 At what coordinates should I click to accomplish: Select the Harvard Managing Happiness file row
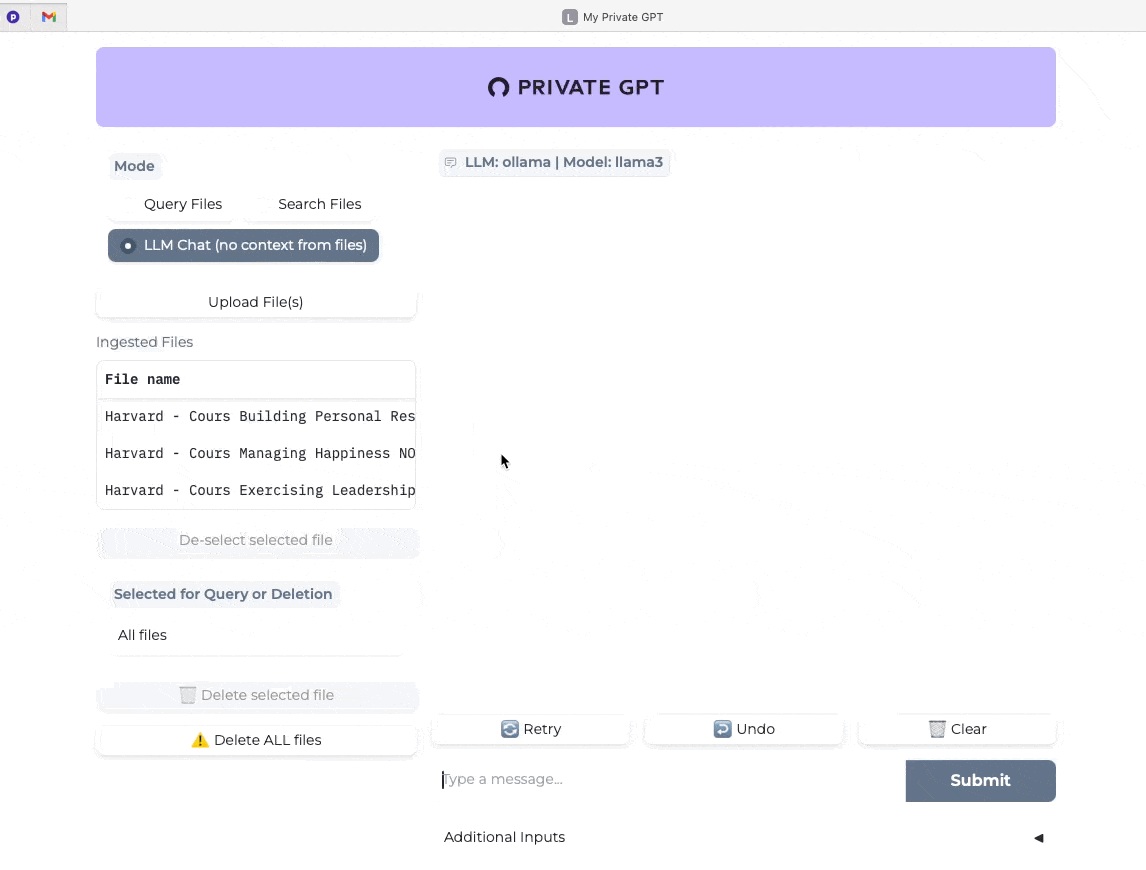point(256,453)
